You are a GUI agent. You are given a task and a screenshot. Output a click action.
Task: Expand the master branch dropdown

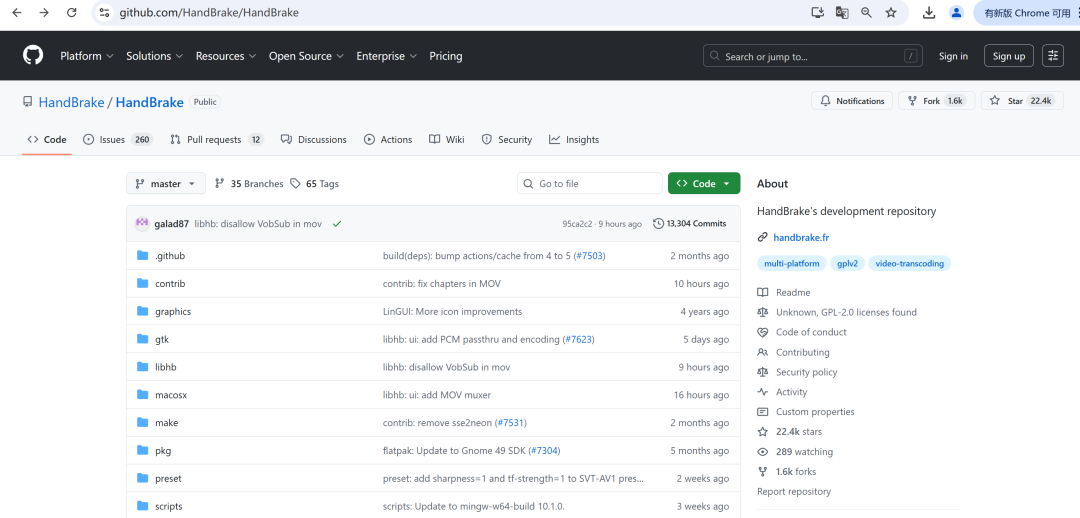tap(166, 184)
